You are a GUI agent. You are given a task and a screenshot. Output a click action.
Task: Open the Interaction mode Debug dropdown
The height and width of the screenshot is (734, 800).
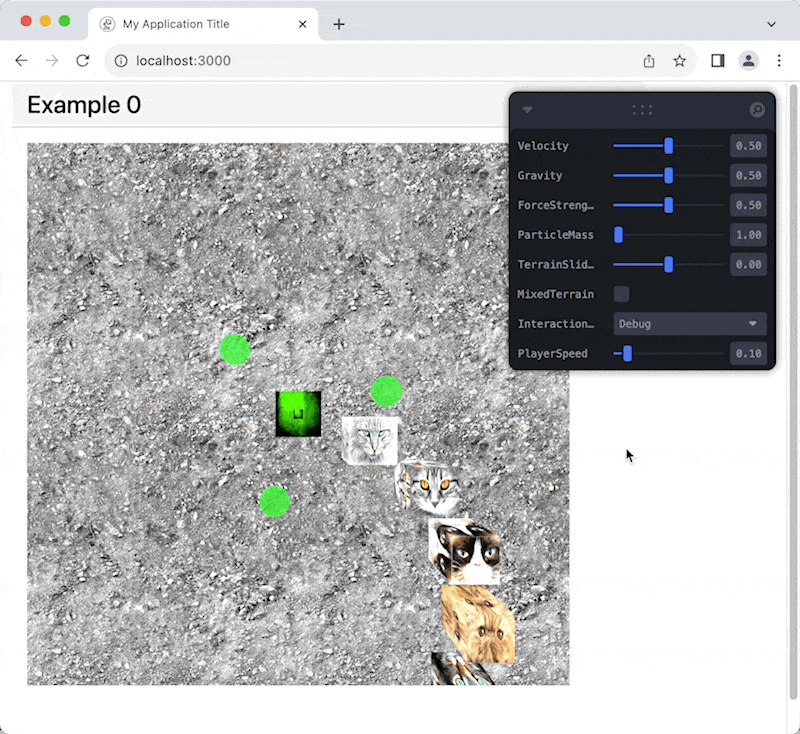[689, 324]
